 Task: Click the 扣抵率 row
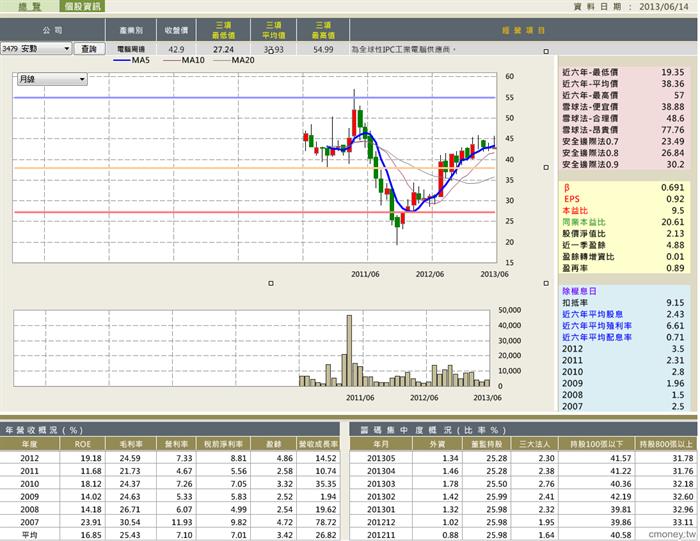623,303
